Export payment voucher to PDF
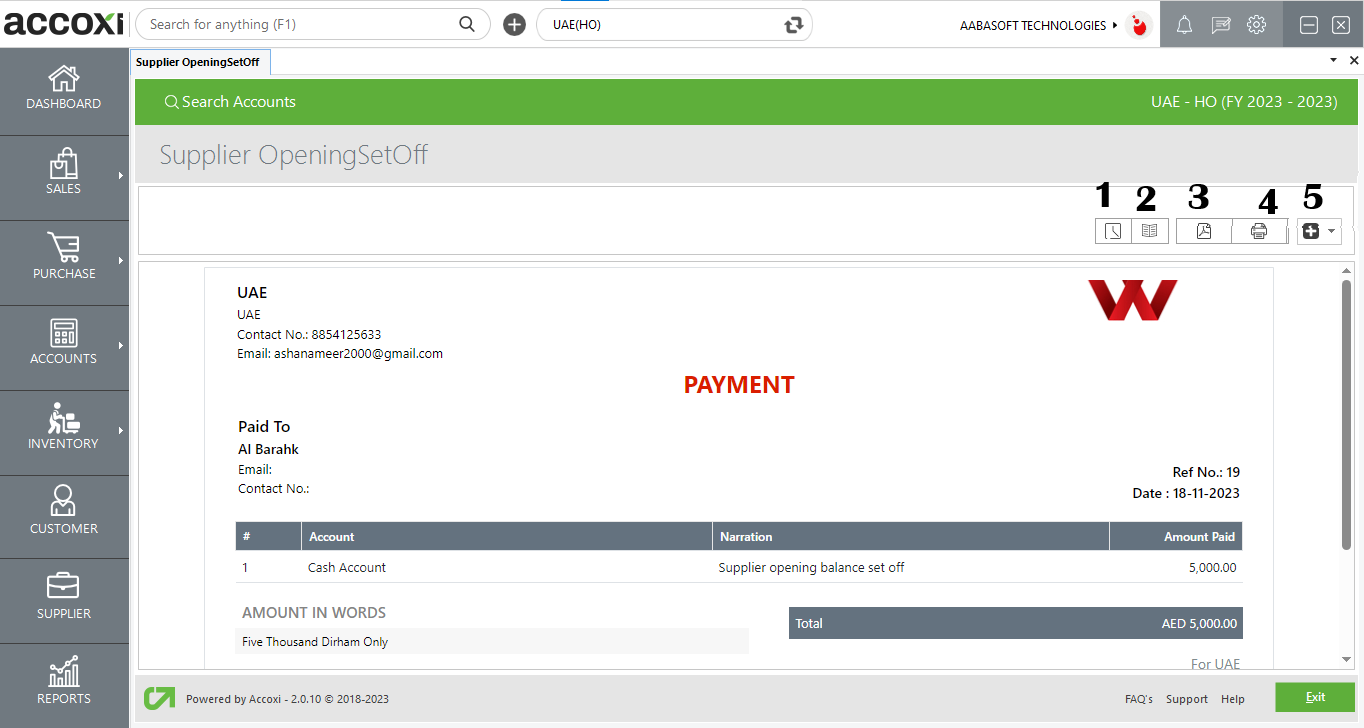The image size is (1364, 728). 1204,231
